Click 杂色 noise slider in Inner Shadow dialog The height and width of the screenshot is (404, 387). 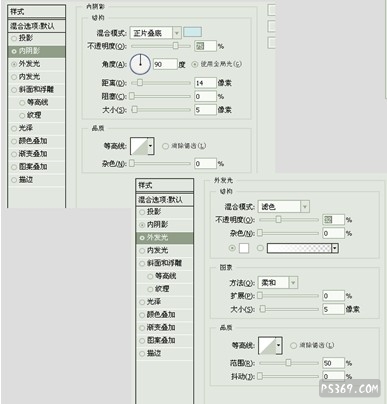161,163
